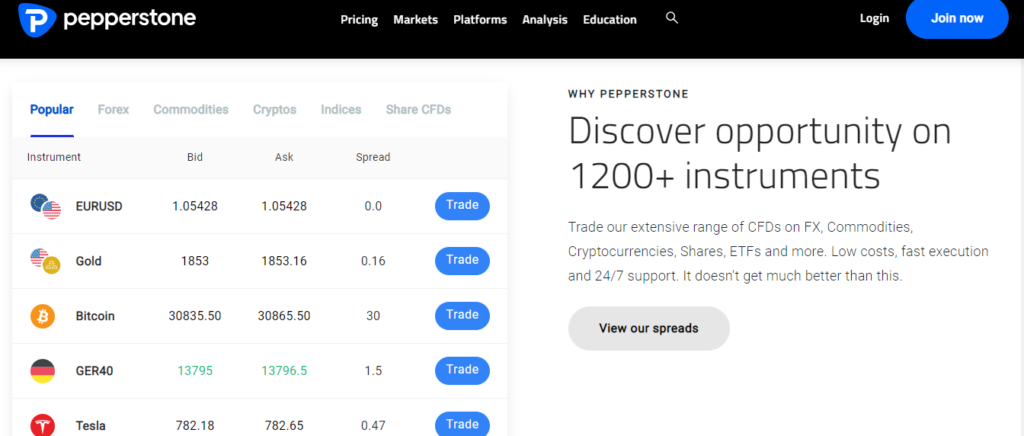
Task: Click the Bid column header
Action: coord(195,157)
